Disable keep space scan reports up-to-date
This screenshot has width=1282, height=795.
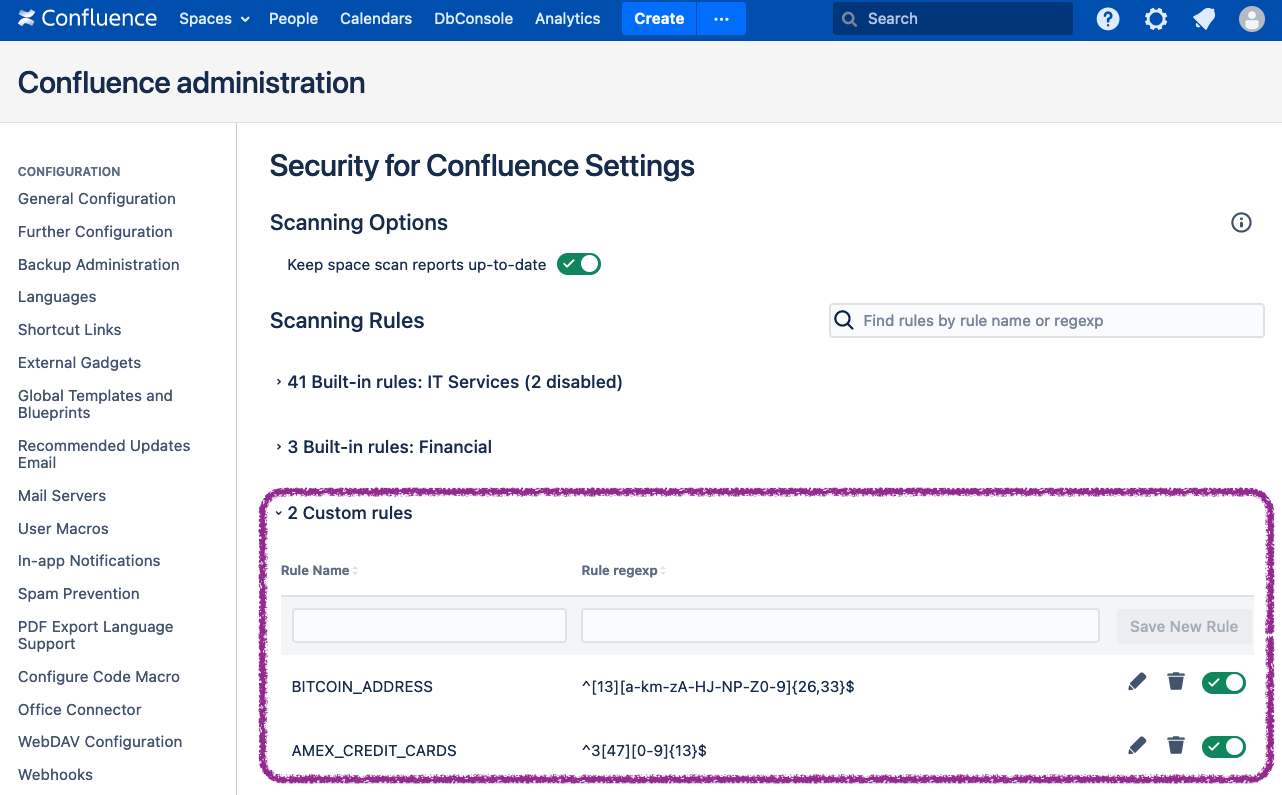(579, 264)
